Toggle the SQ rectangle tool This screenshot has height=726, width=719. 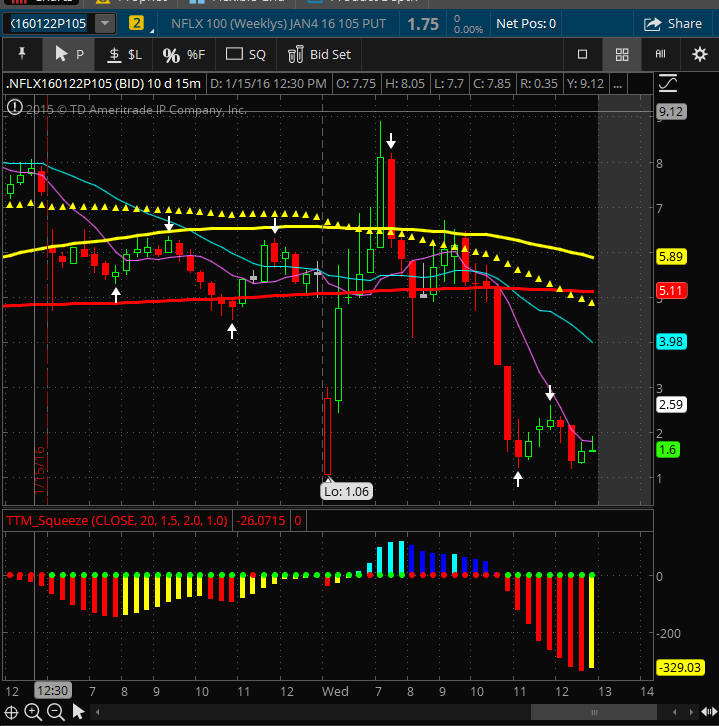(246, 54)
